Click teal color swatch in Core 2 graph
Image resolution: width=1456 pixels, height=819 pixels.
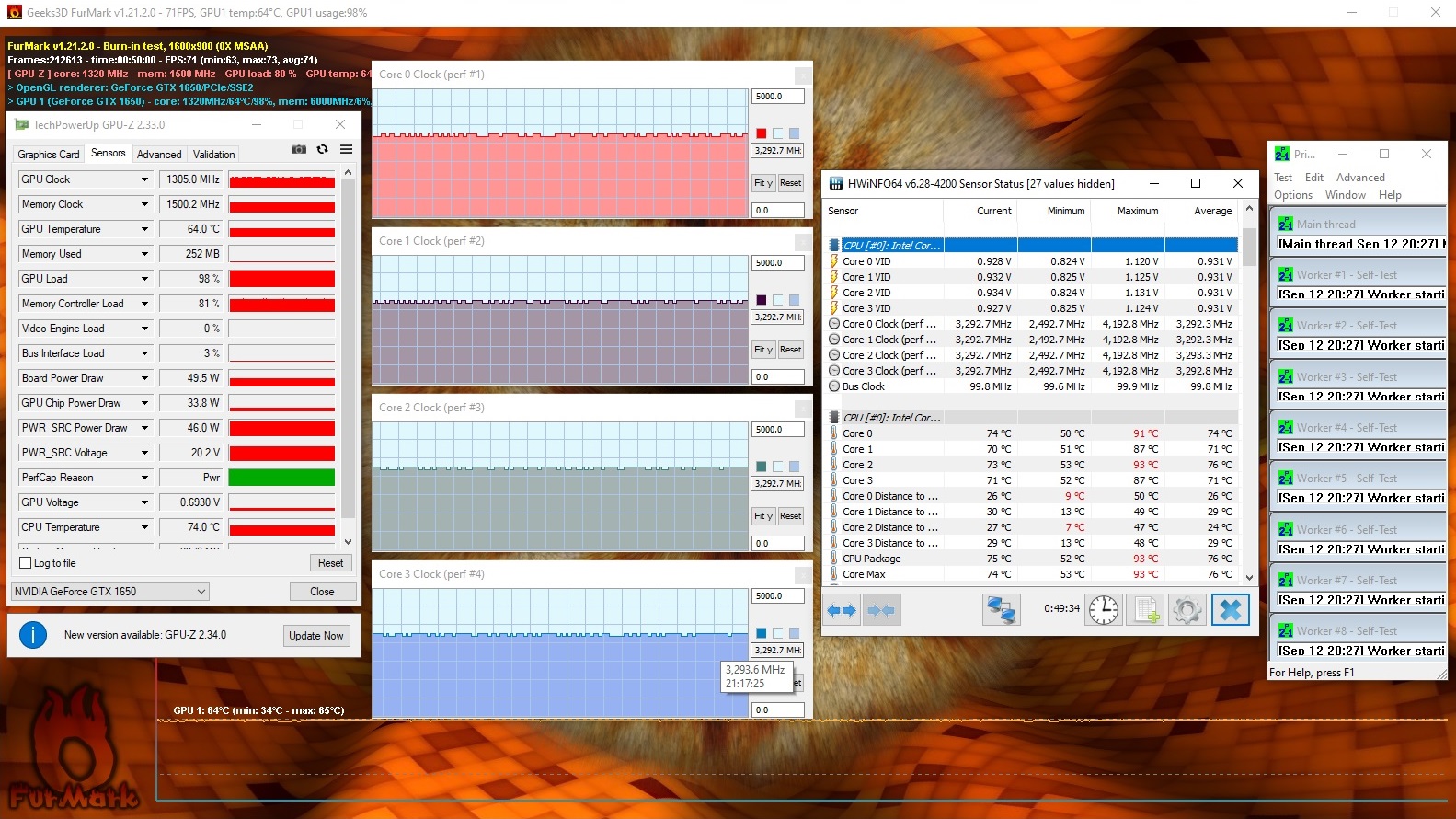click(x=762, y=467)
